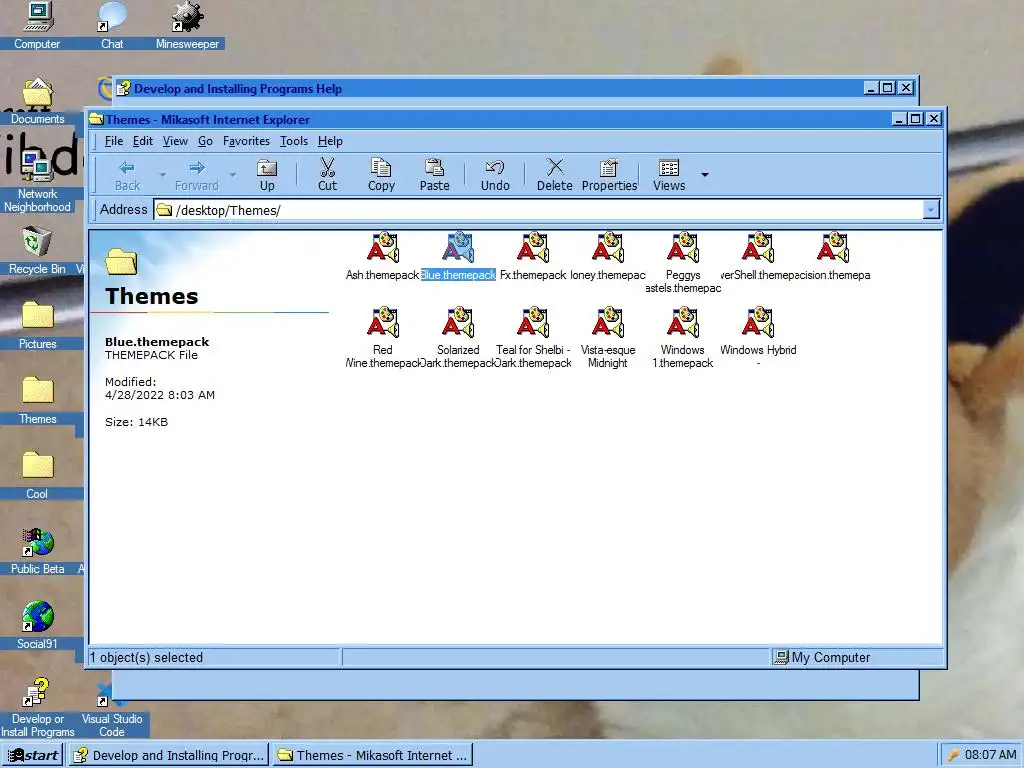Click the Forward navigation button
This screenshot has height=768, width=1024.
[197, 175]
